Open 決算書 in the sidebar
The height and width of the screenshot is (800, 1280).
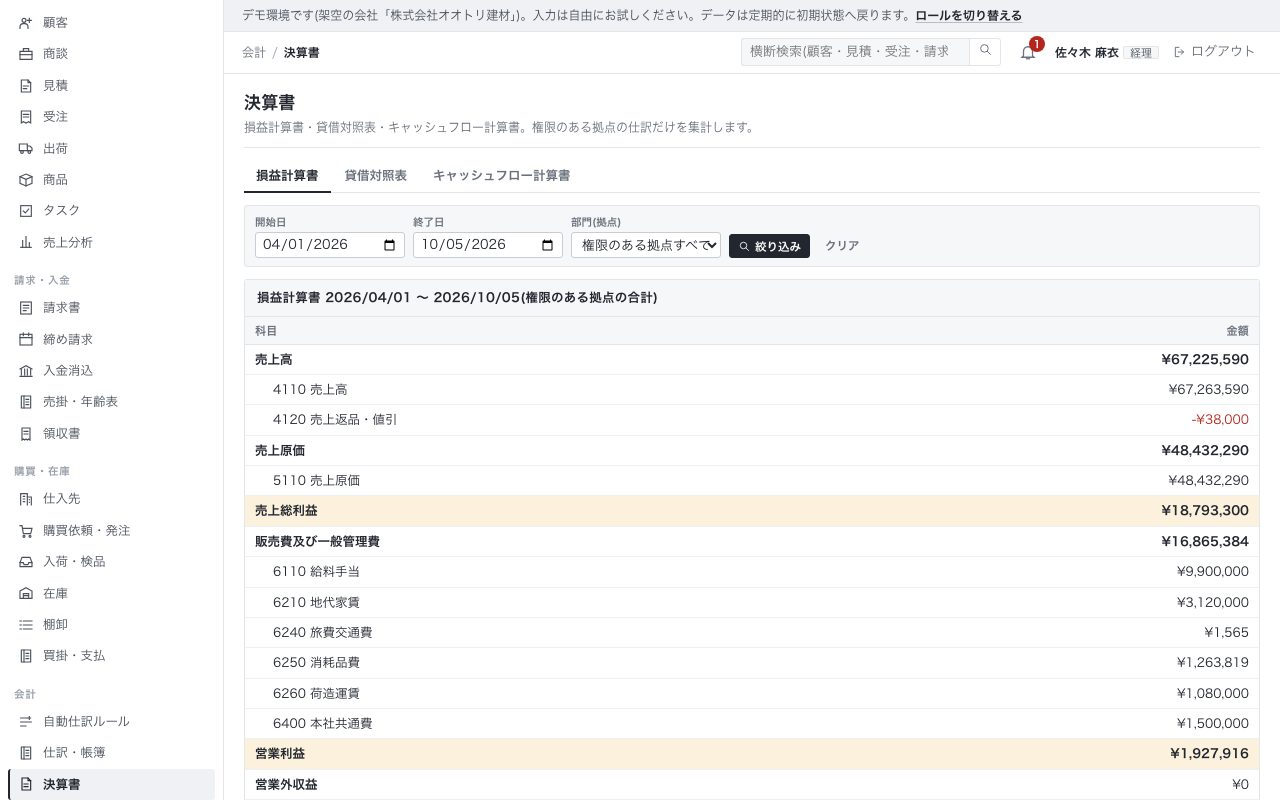tap(111, 785)
